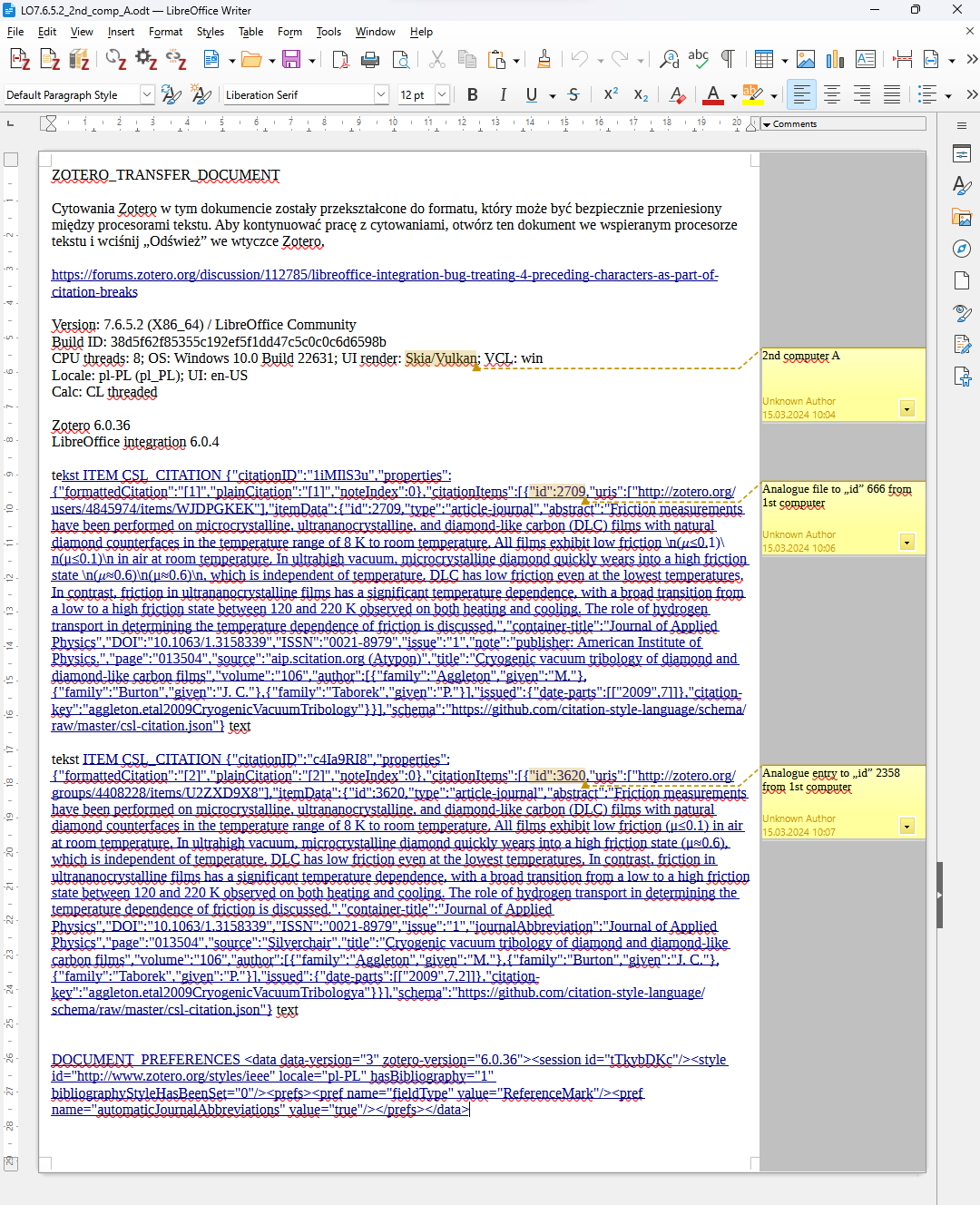
Task: Toggle underline formatting
Action: (532, 94)
